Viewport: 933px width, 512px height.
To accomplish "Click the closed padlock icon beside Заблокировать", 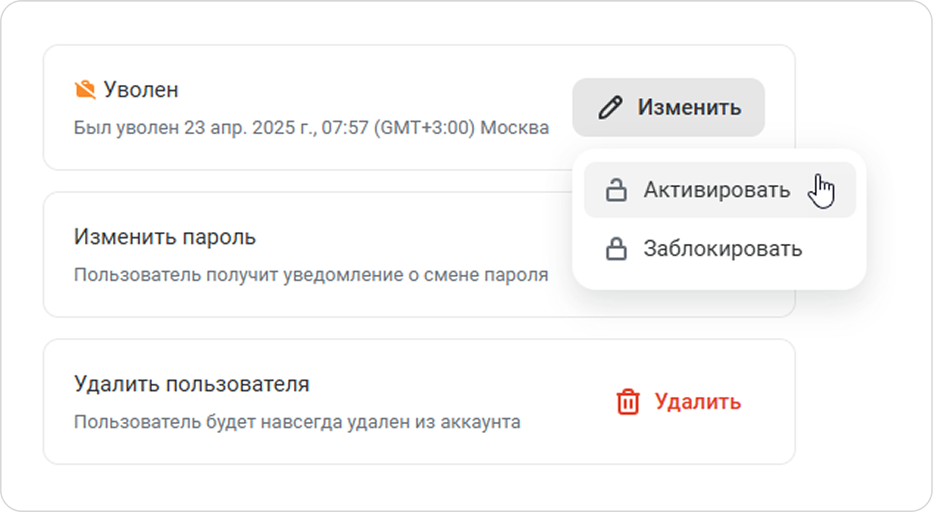I will [616, 249].
